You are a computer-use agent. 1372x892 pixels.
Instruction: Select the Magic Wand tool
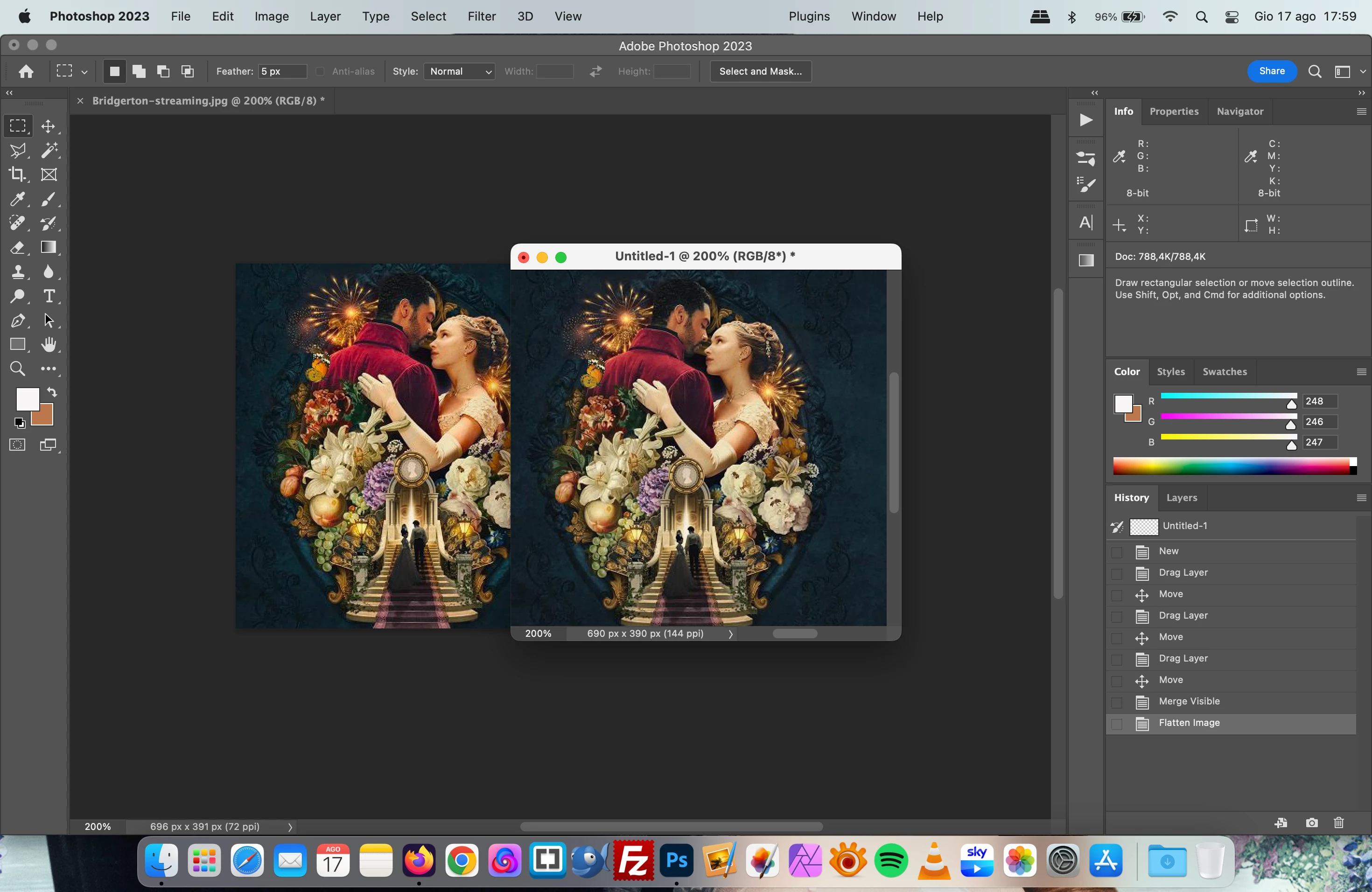pos(49,150)
